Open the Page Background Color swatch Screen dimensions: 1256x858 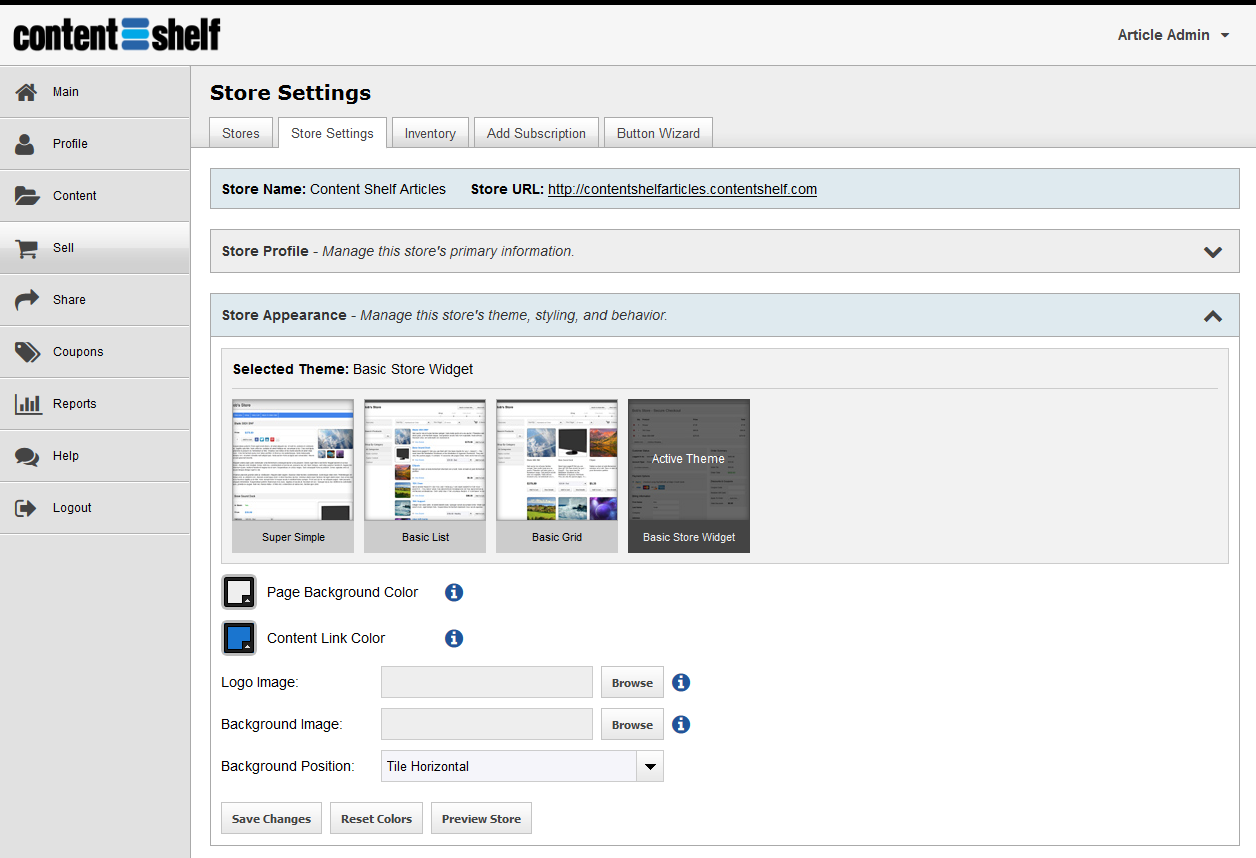click(x=239, y=592)
